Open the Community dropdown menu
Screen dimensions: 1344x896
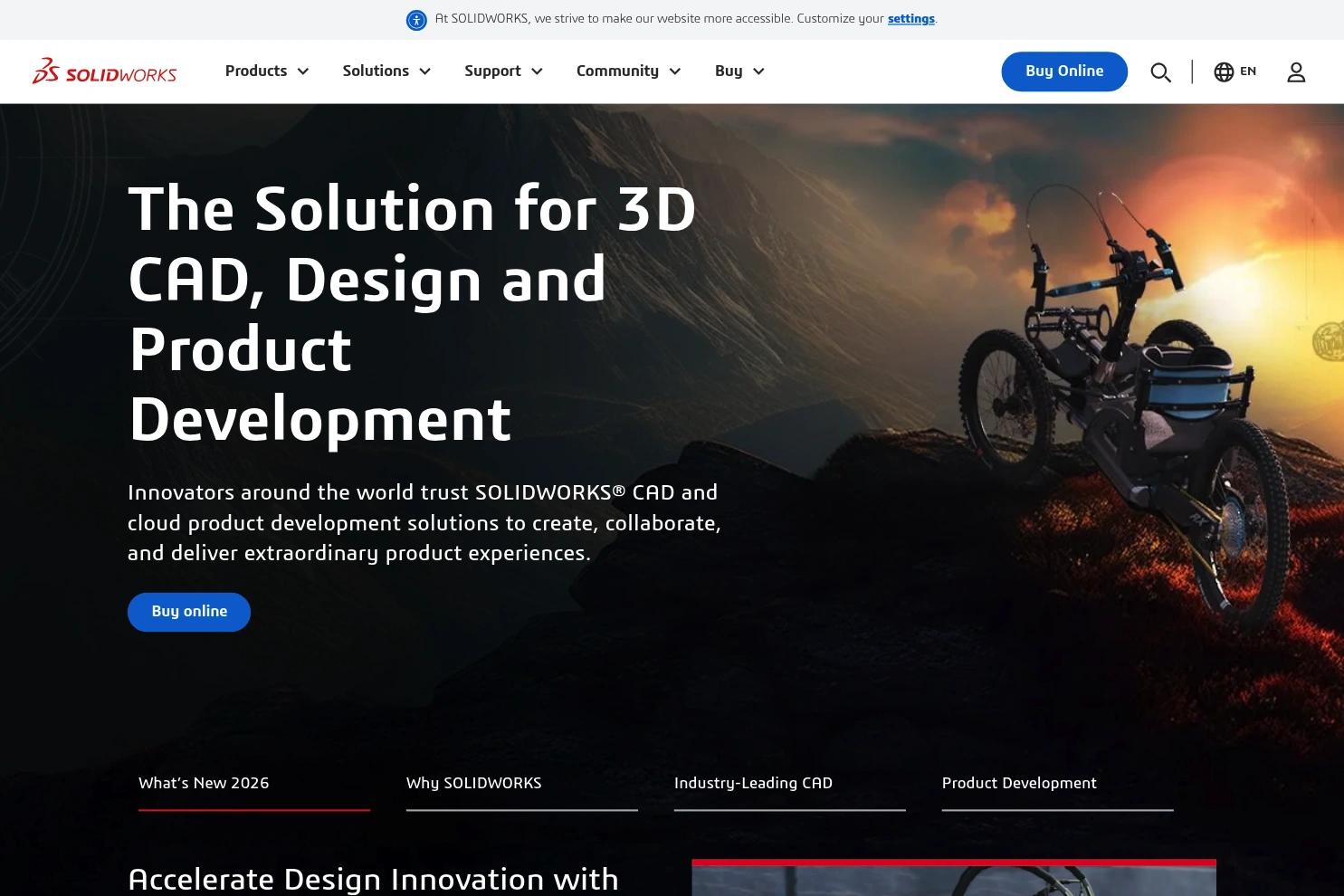(x=628, y=71)
